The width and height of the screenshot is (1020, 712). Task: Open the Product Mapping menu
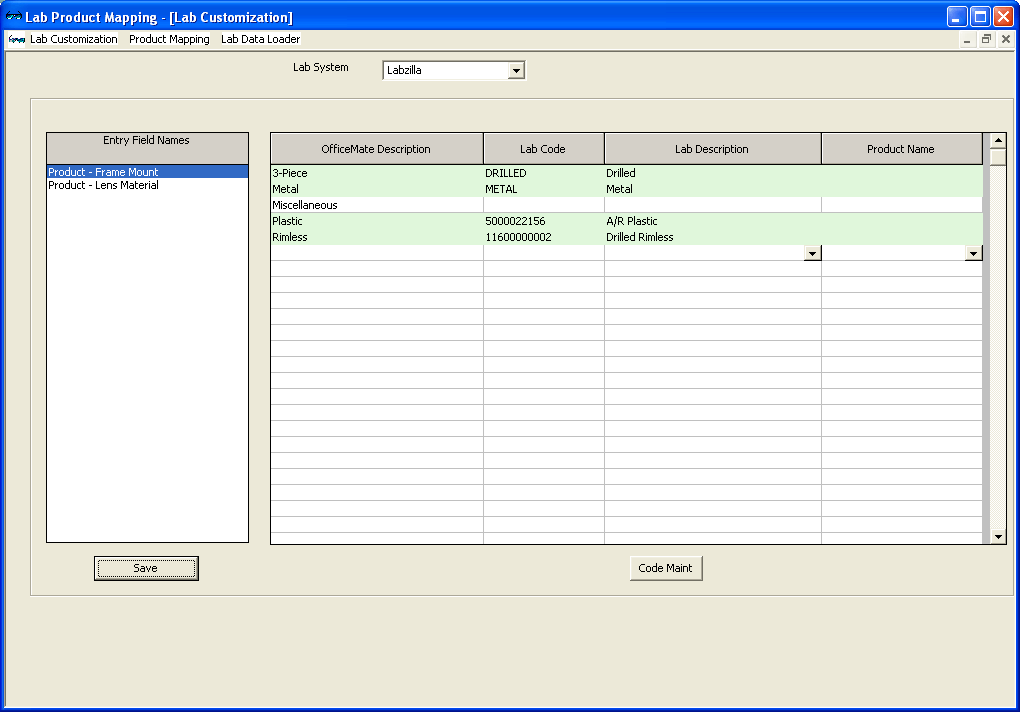pyautogui.click(x=169, y=39)
